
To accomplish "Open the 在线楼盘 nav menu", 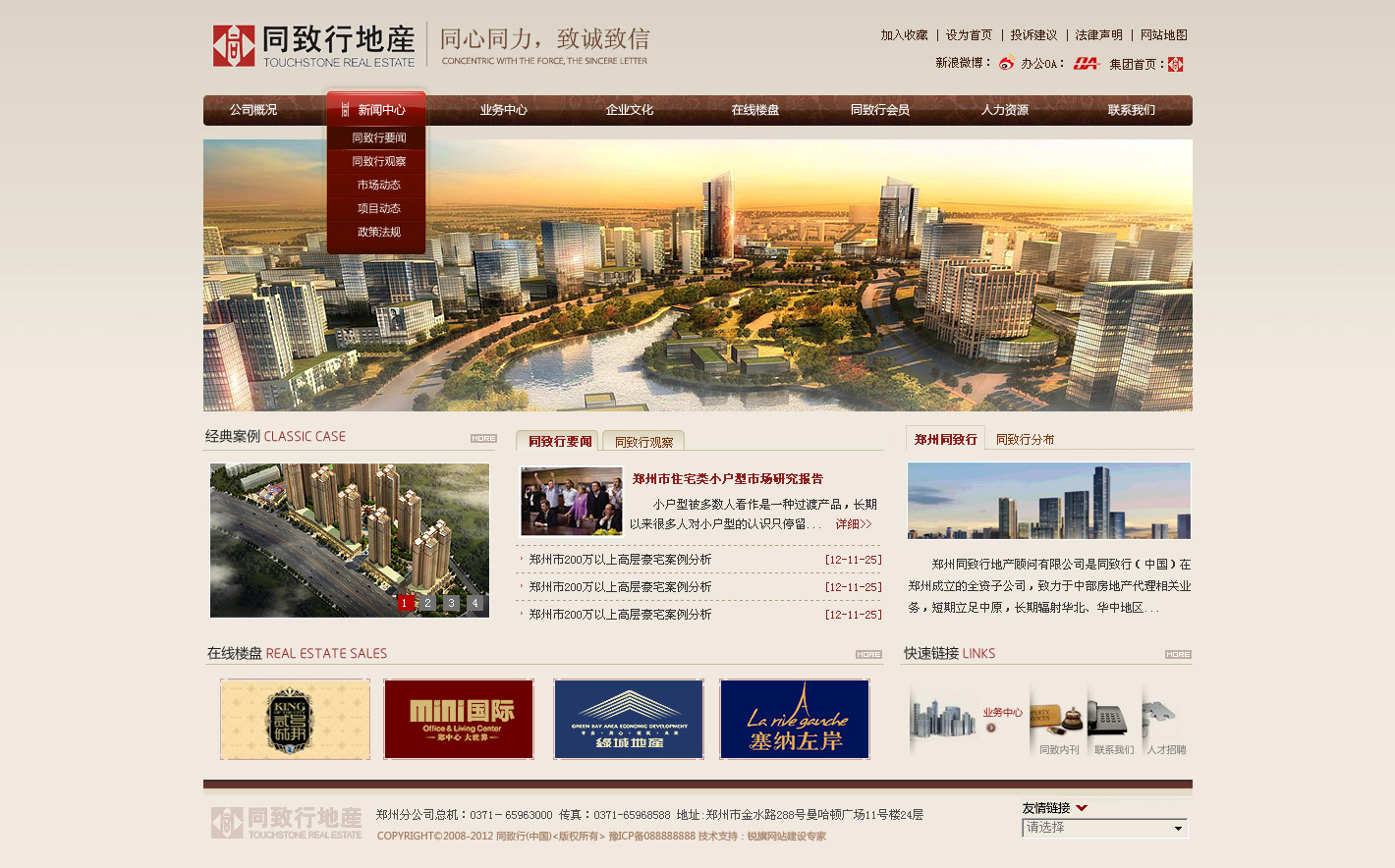I will 755,110.
